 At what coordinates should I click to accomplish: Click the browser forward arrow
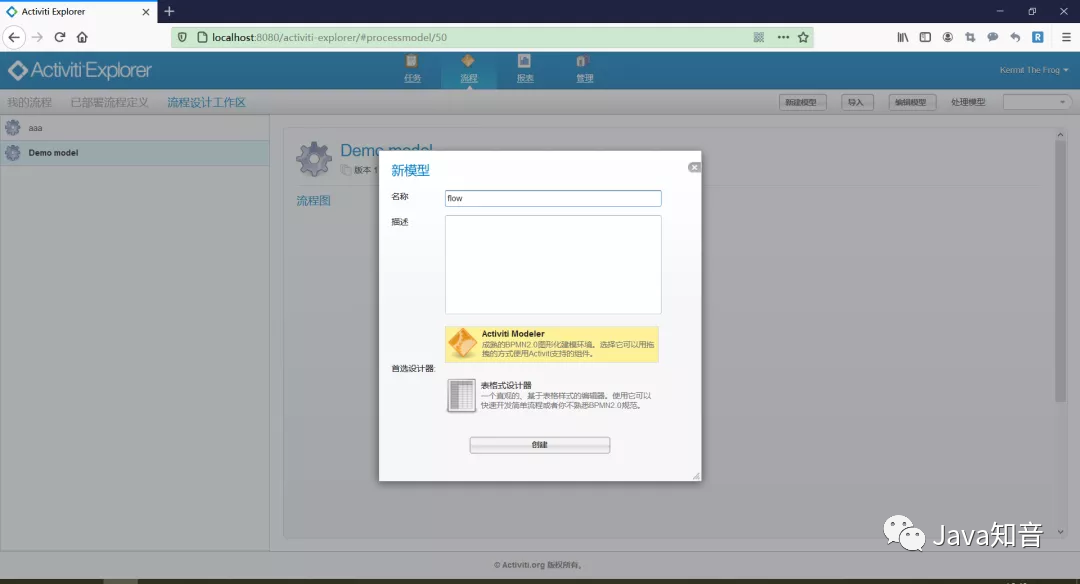pos(37,37)
